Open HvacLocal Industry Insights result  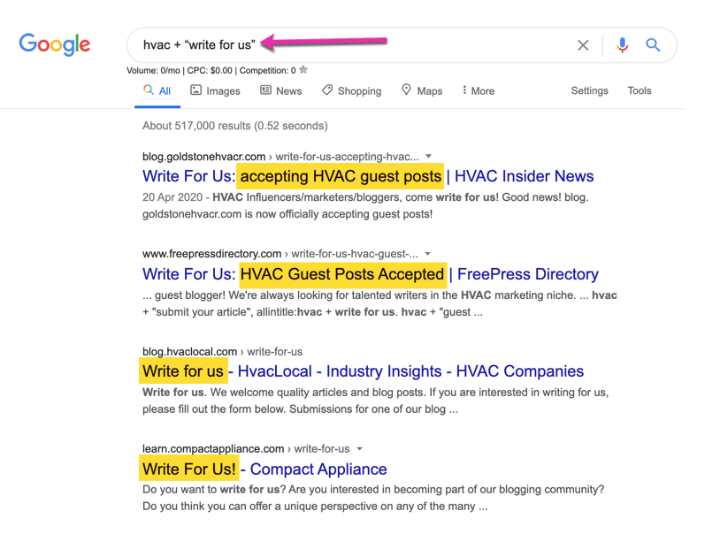363,371
